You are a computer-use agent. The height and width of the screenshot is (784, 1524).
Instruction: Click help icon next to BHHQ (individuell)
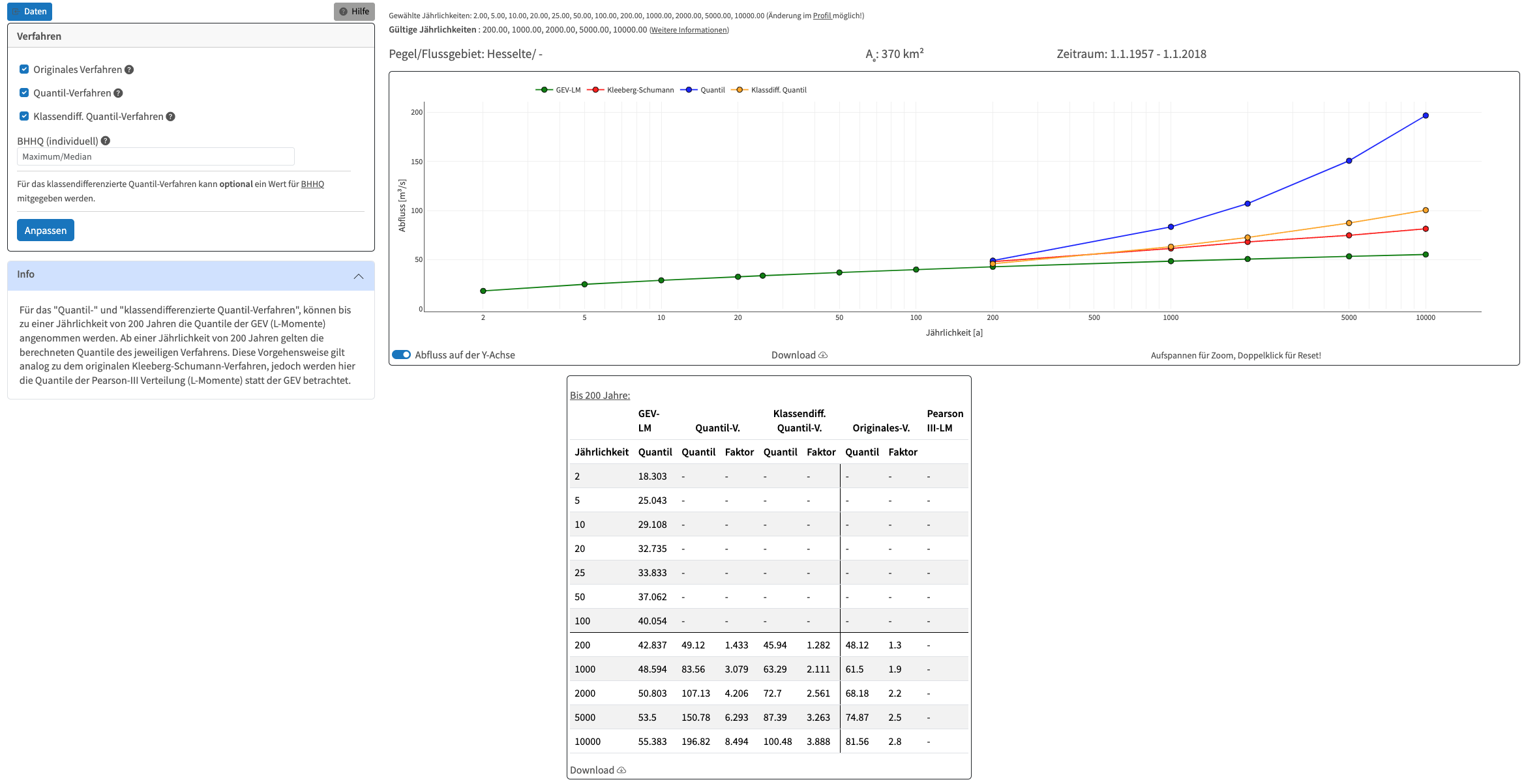[106, 141]
